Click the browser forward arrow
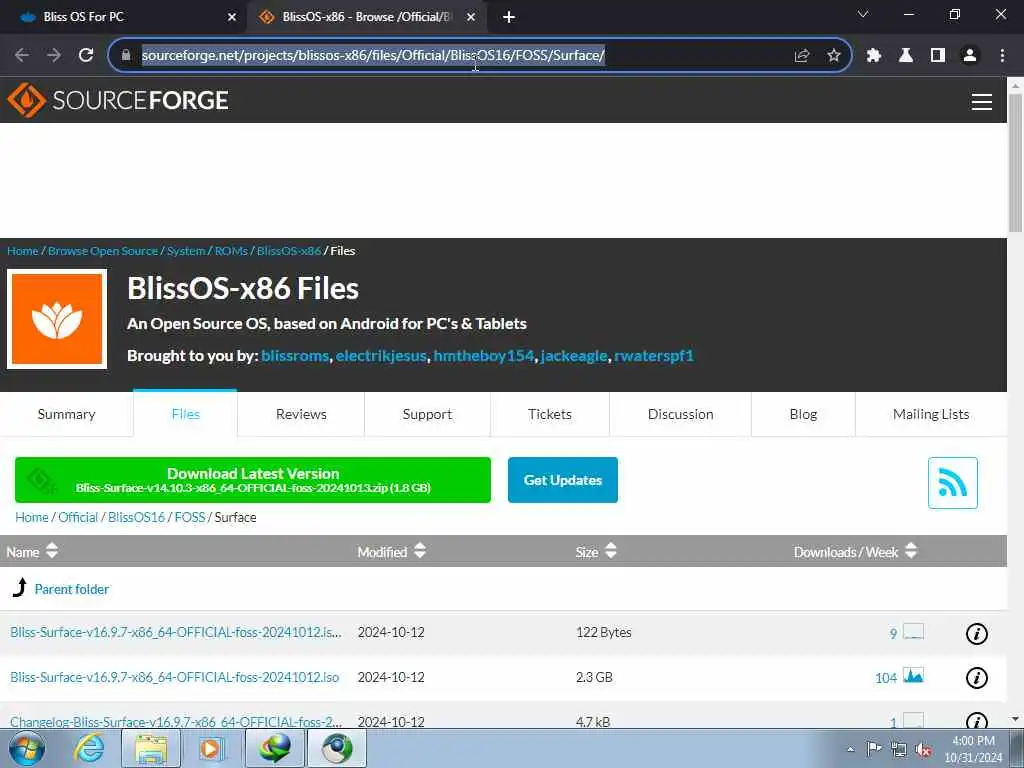Image resolution: width=1024 pixels, height=768 pixels. pos(54,55)
